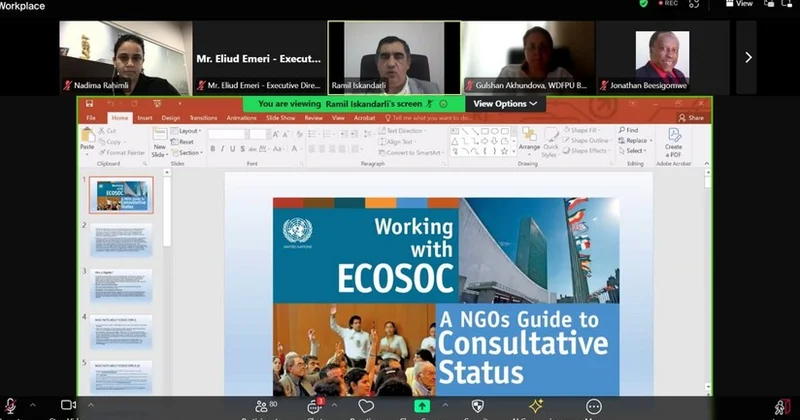This screenshot has height=420, width=800.
Task: Open the Zoom Chat icon
Action: point(314,407)
